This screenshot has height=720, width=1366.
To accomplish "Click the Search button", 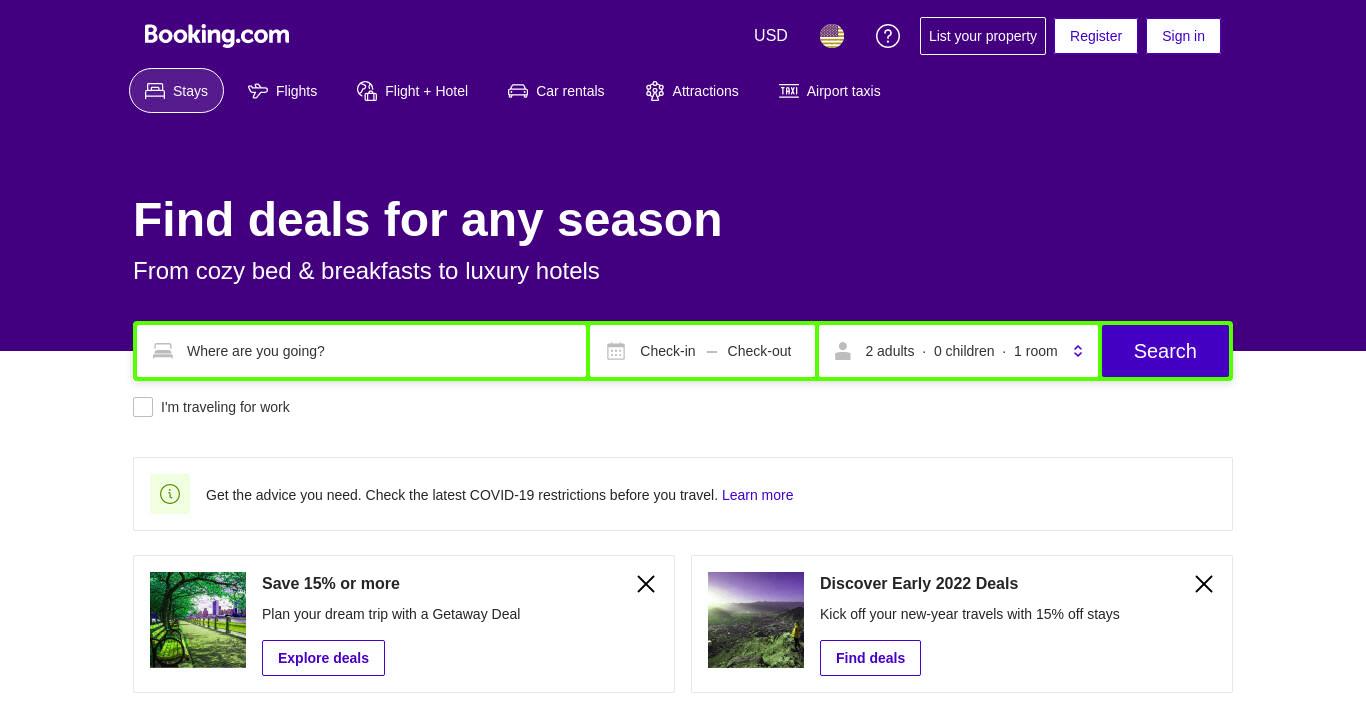I will pyautogui.click(x=1165, y=351).
